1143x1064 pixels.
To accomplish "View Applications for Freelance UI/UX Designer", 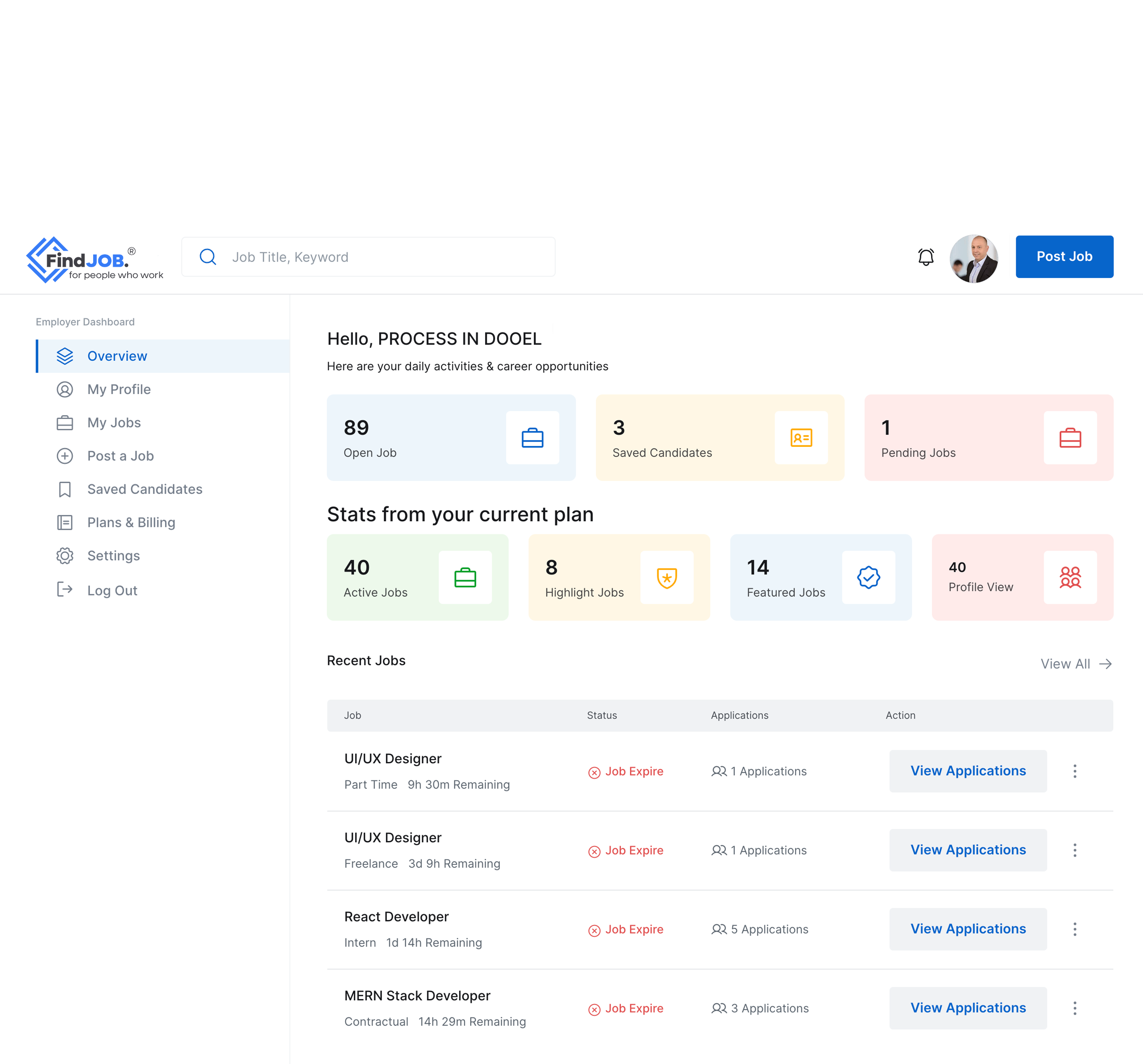I will (x=968, y=850).
